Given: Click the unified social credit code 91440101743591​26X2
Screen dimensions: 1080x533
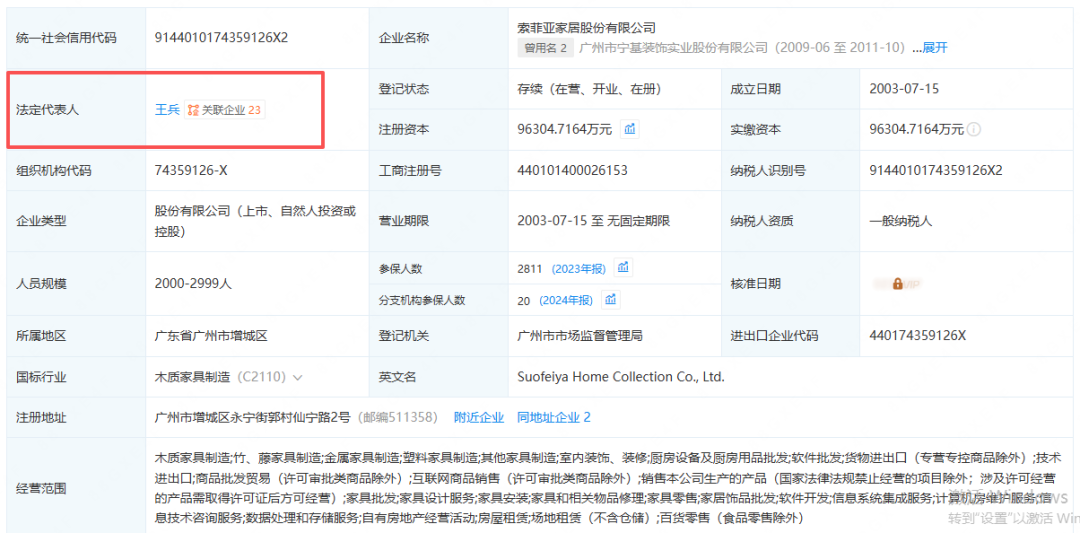Looking at the screenshot, I should click(221, 38).
